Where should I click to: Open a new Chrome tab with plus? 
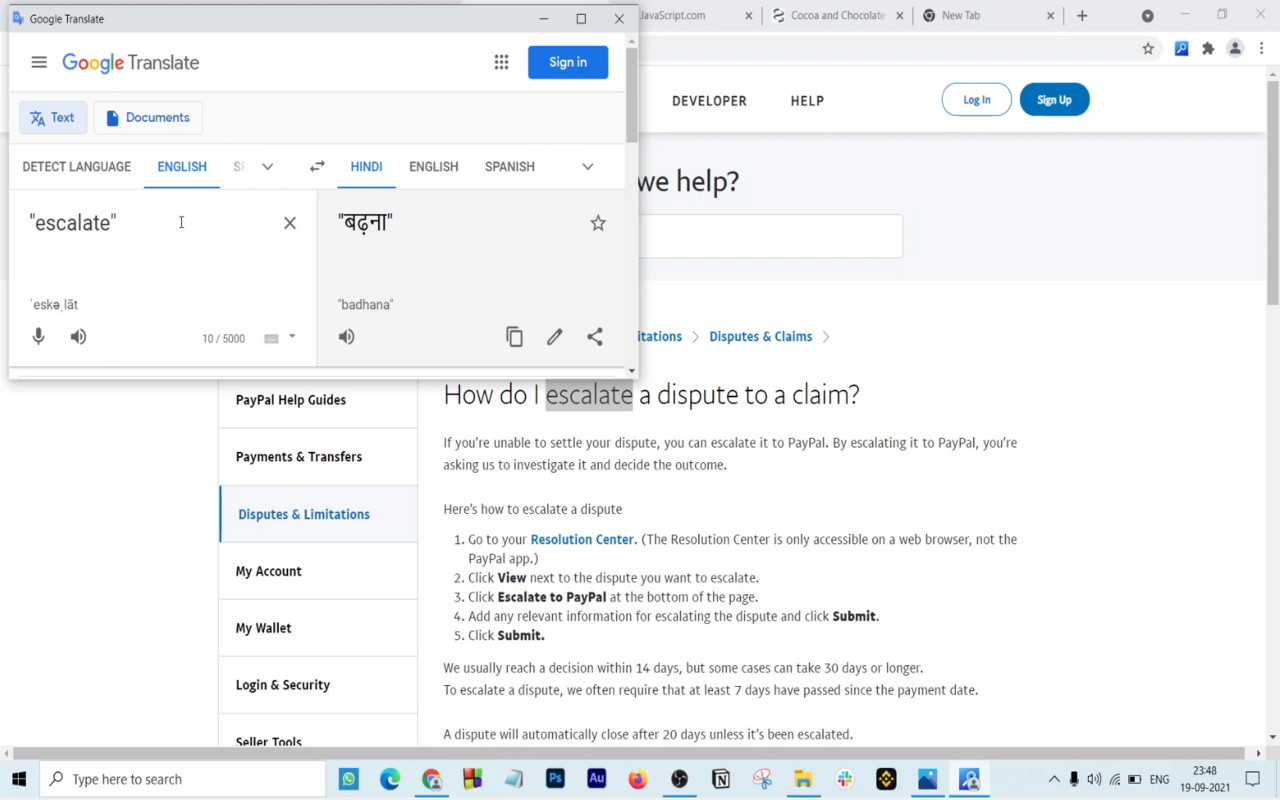pos(1082,16)
